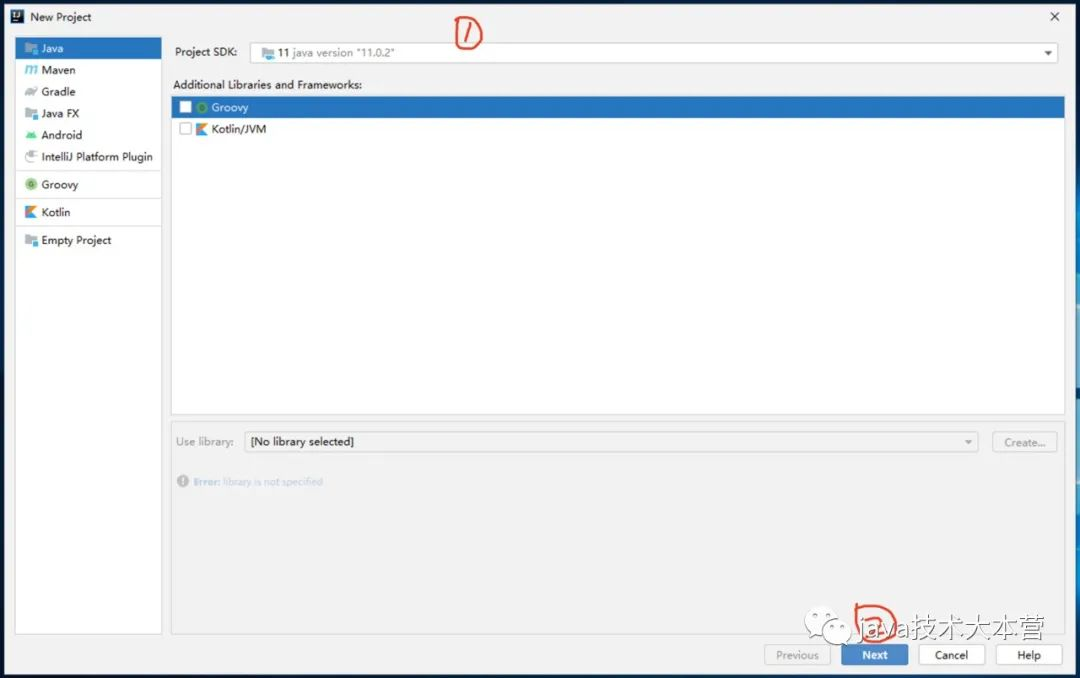Select Groovy in left project list

(x=88, y=185)
